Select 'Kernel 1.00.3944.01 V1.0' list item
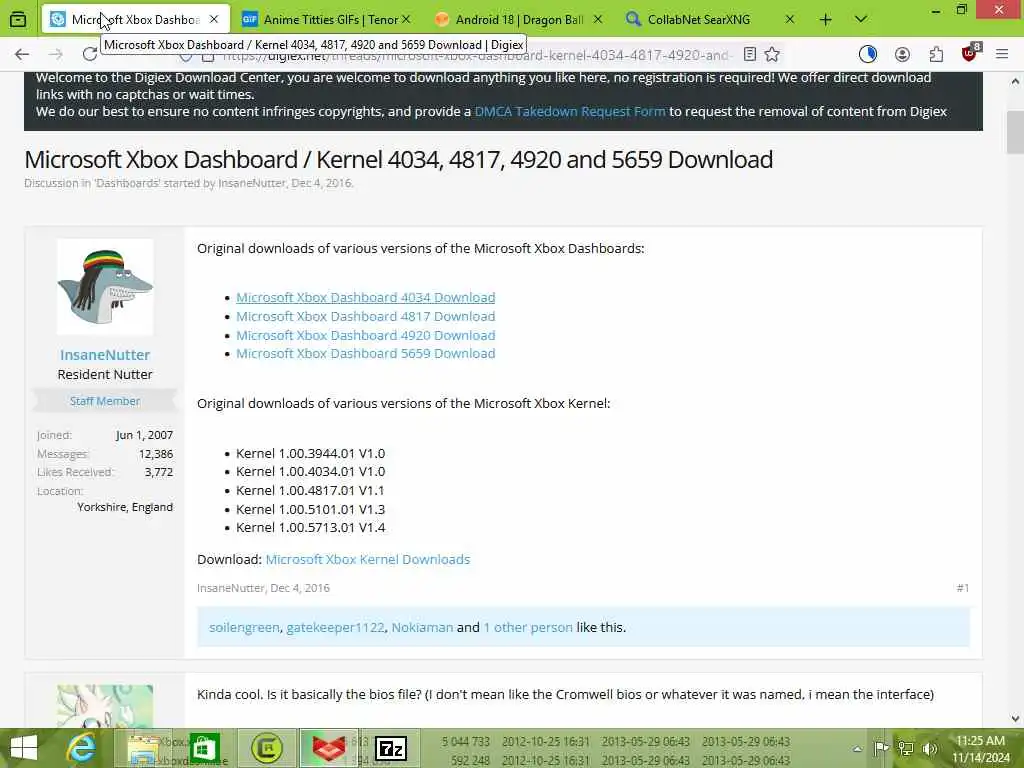The height and width of the screenshot is (768, 1024). (310, 453)
